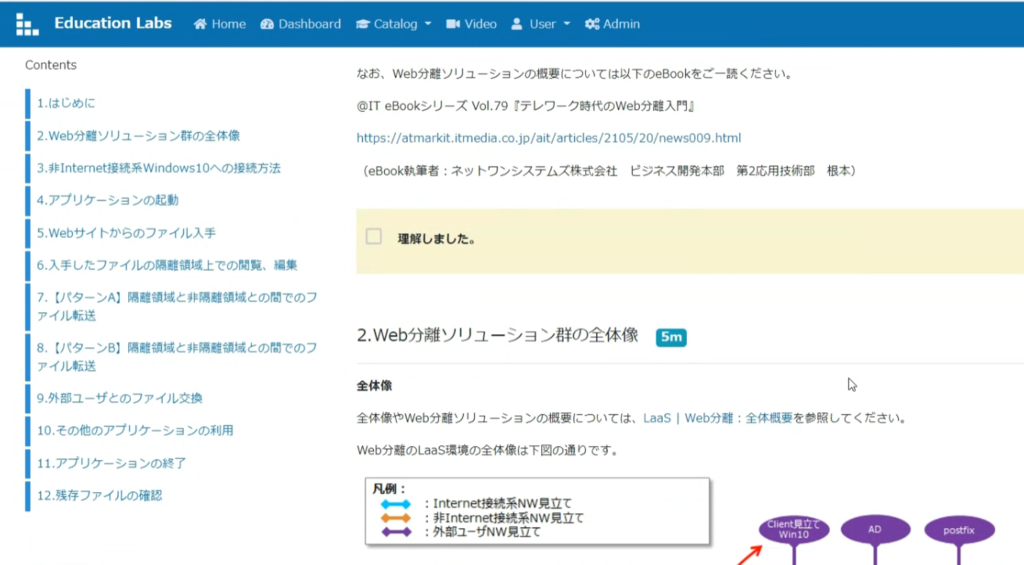The width and height of the screenshot is (1024, 565).
Task: Click the blue Internet接続系NW legend arrow
Action: tap(396, 504)
